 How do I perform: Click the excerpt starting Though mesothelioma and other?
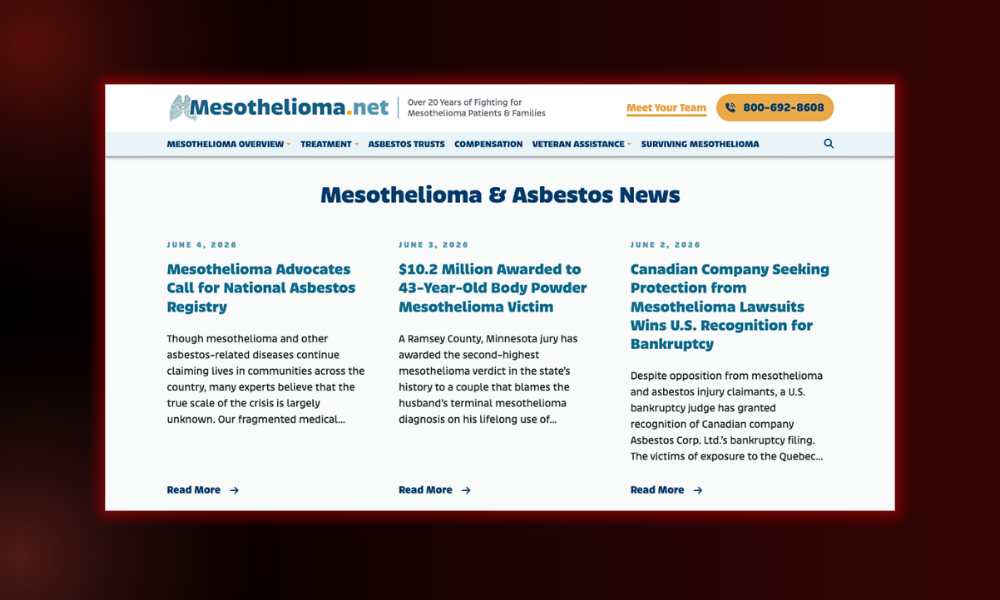point(266,379)
